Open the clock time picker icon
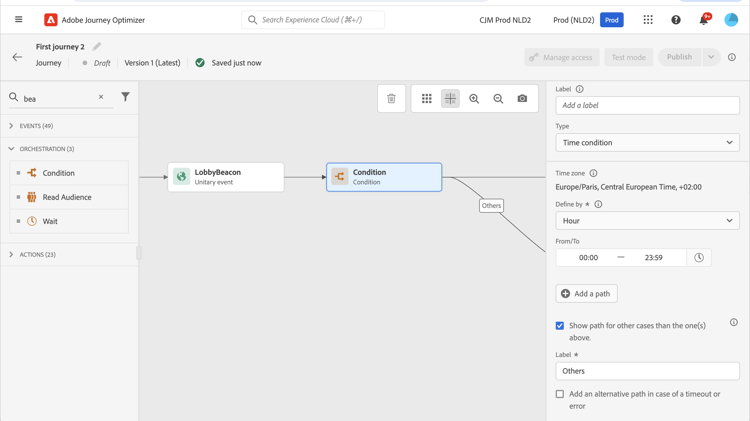 tap(699, 258)
